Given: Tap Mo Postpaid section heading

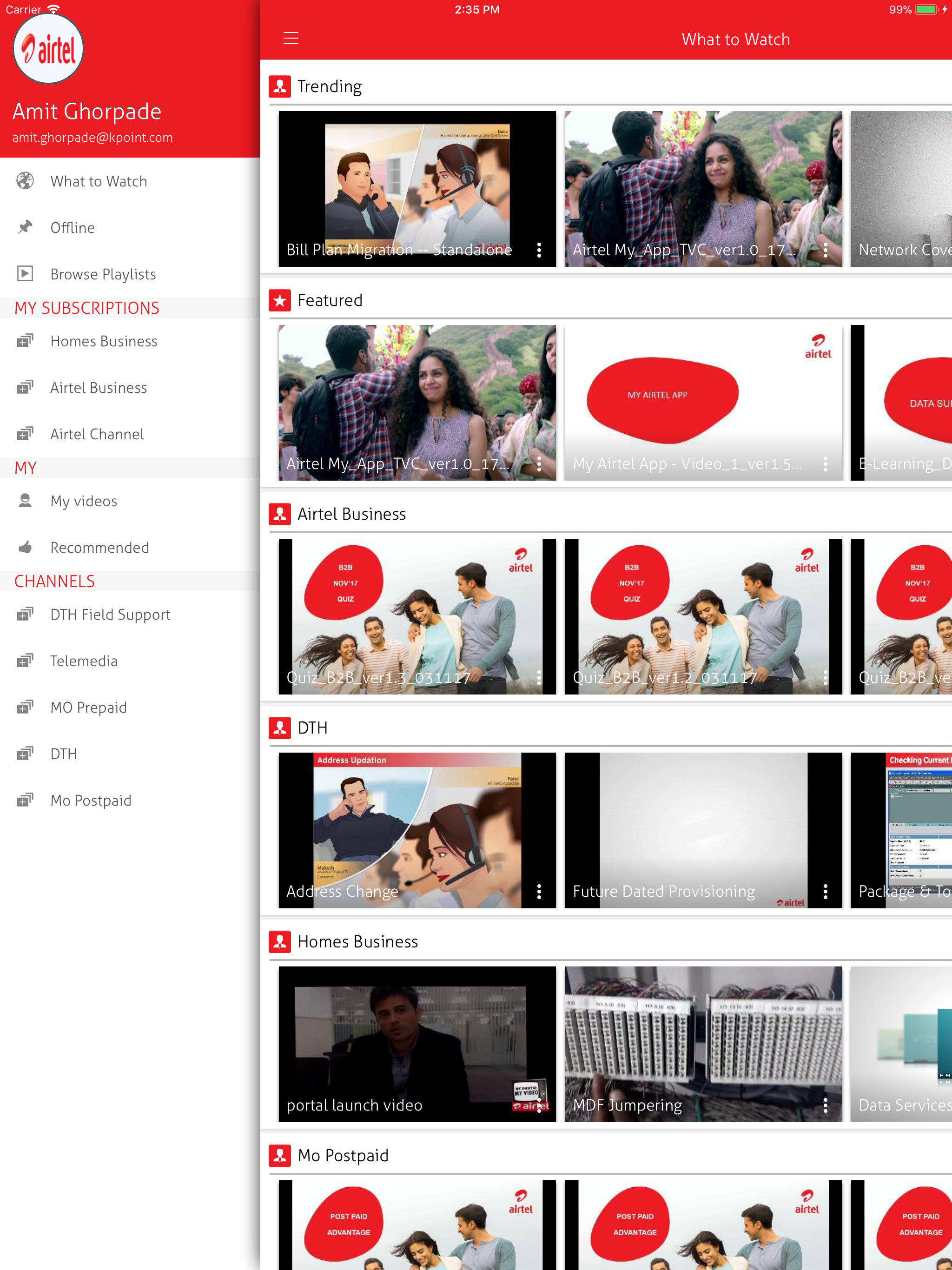Looking at the screenshot, I should 343,1155.
